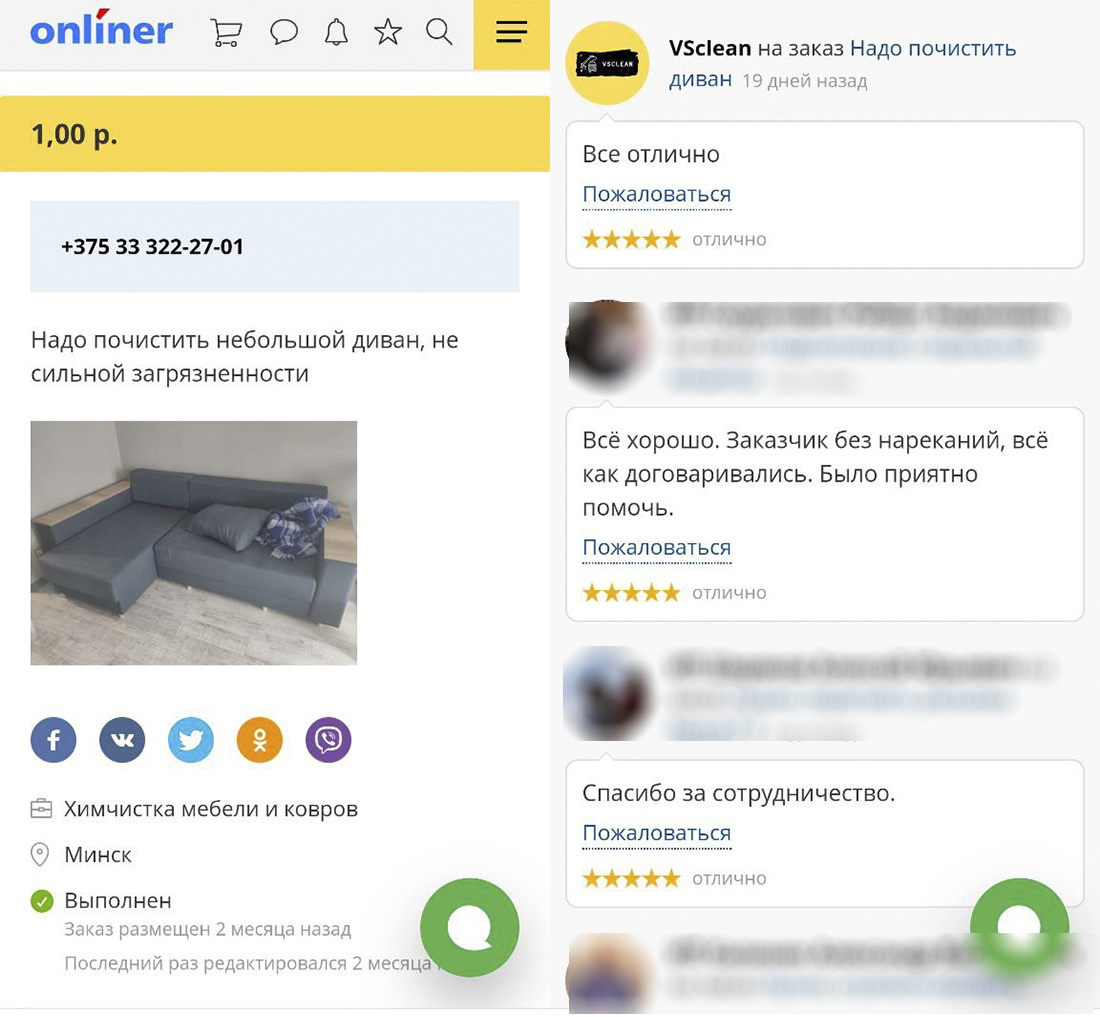Screen dimensions: 1100x1017
Task: Open messages via speech bubble icon
Action: (x=283, y=32)
